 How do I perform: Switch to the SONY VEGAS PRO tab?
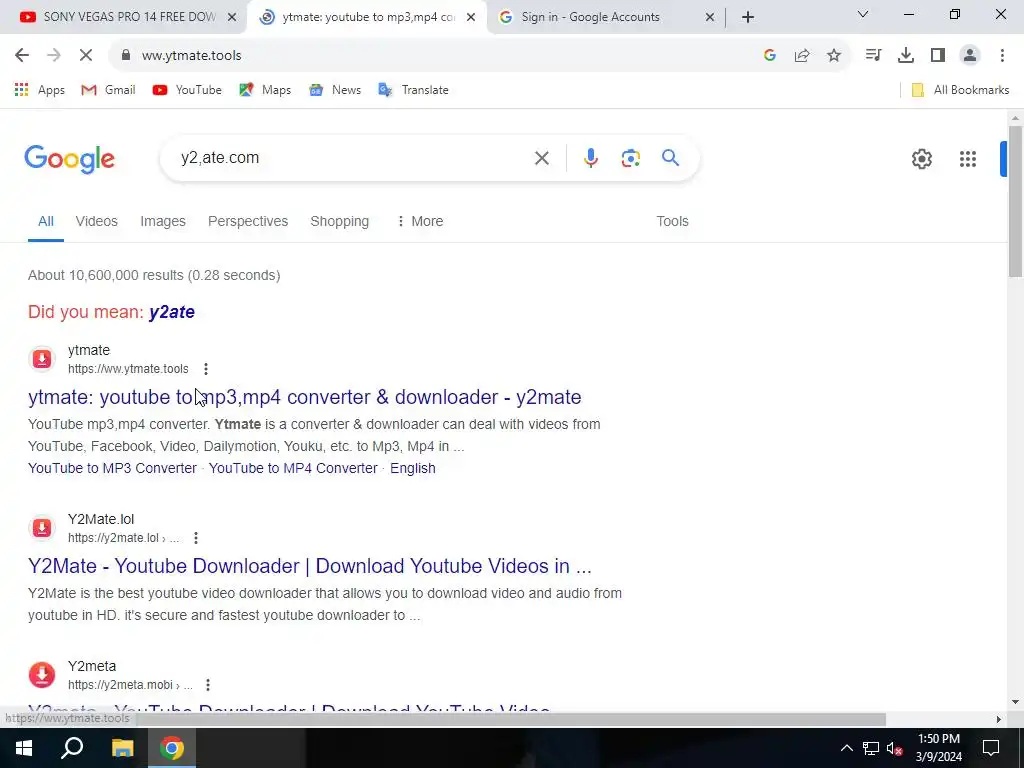pyautogui.click(x=121, y=17)
